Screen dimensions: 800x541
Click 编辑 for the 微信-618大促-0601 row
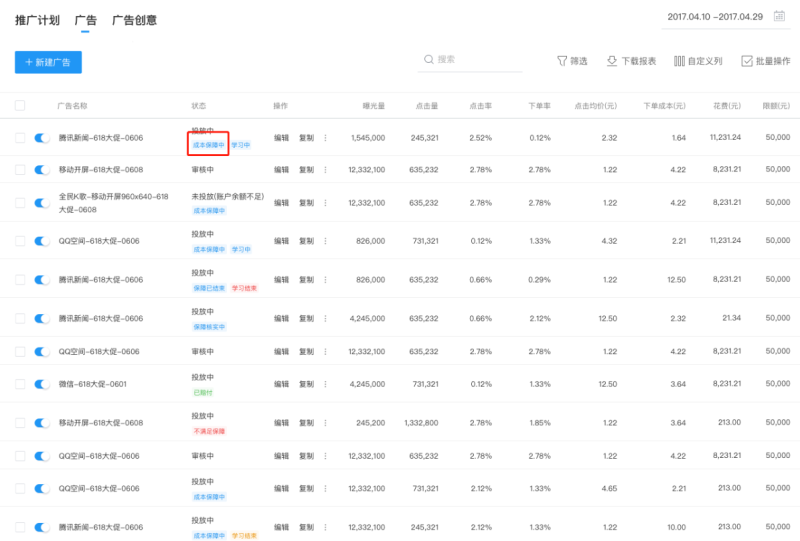pyautogui.click(x=281, y=384)
